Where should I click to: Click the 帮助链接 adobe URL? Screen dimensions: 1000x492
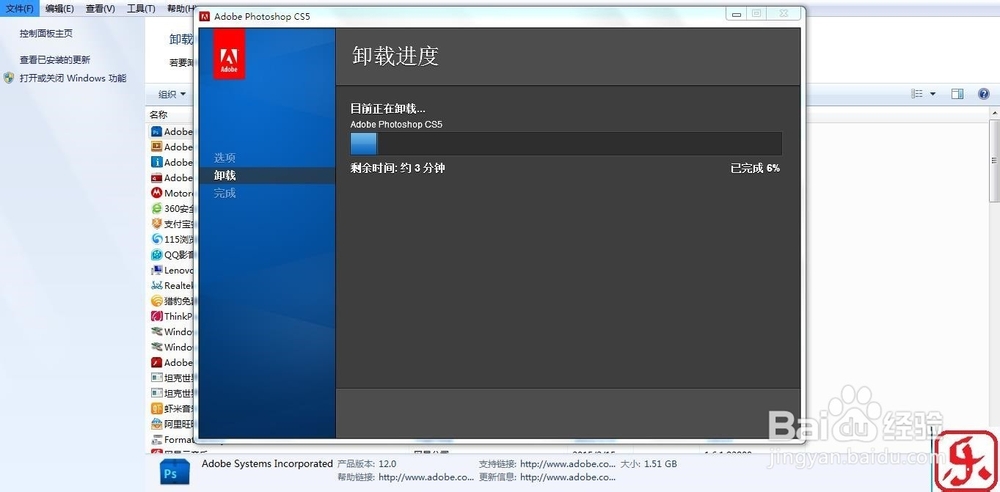coord(426,477)
